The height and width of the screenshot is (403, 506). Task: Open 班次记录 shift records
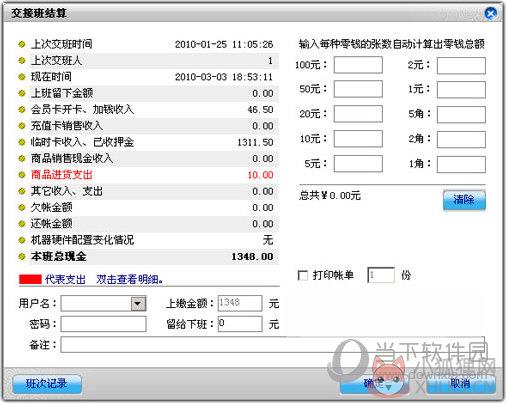tap(47, 384)
